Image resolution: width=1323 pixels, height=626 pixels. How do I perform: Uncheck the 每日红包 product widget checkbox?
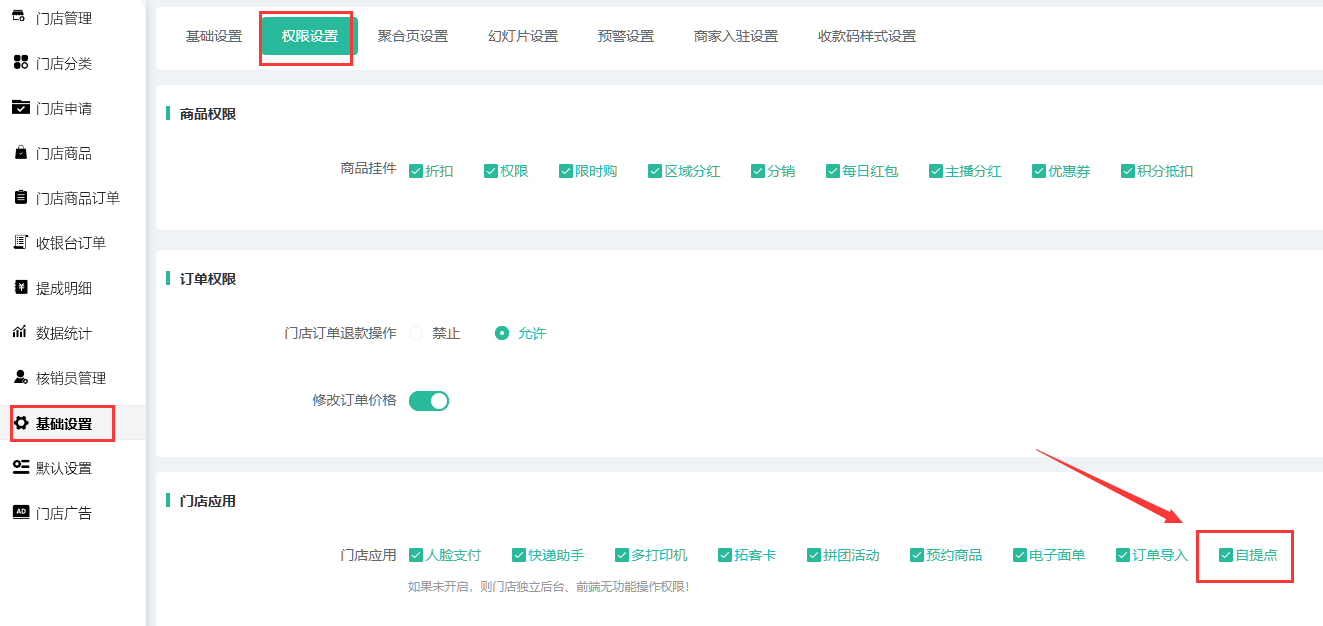point(832,171)
